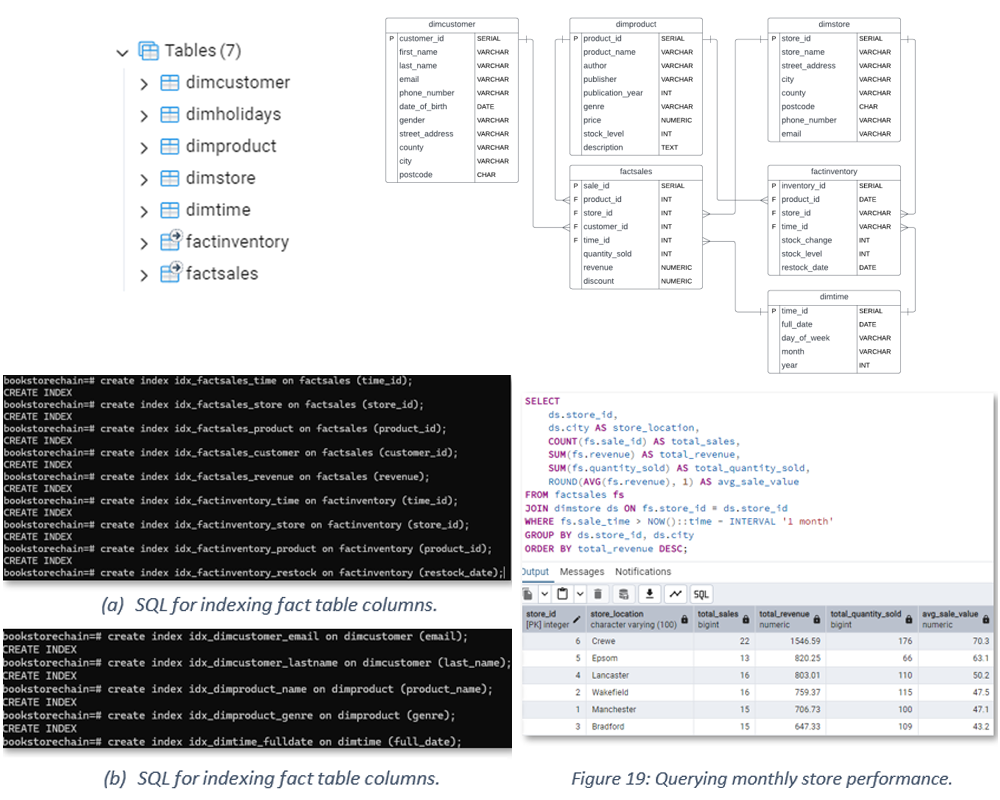Expand the dimstore table node
Viewport: 1000px width, 800px height.
click(x=144, y=179)
